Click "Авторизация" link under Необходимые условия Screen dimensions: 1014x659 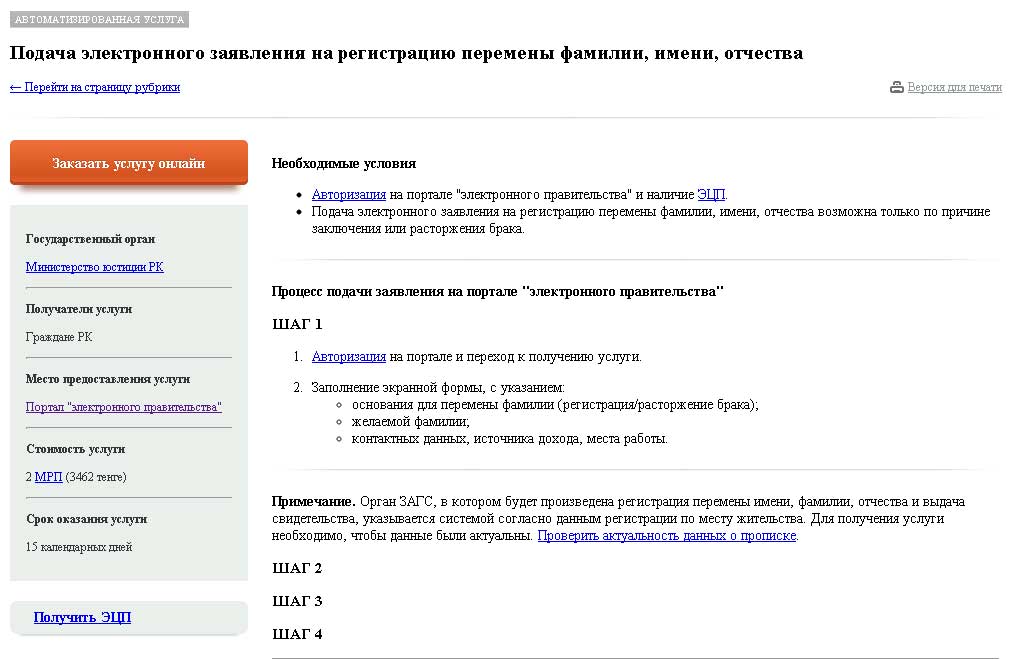point(348,195)
